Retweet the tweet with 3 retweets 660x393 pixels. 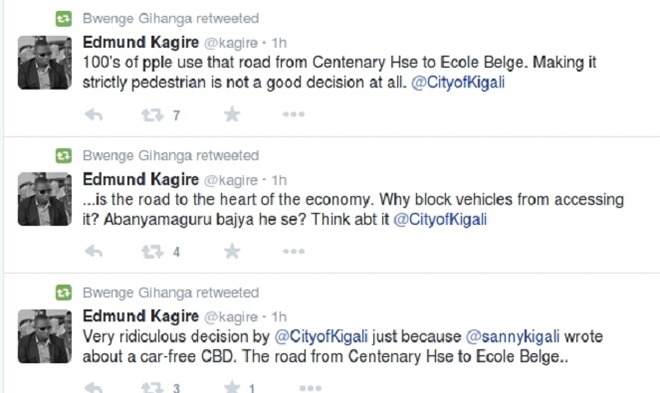coord(152,388)
